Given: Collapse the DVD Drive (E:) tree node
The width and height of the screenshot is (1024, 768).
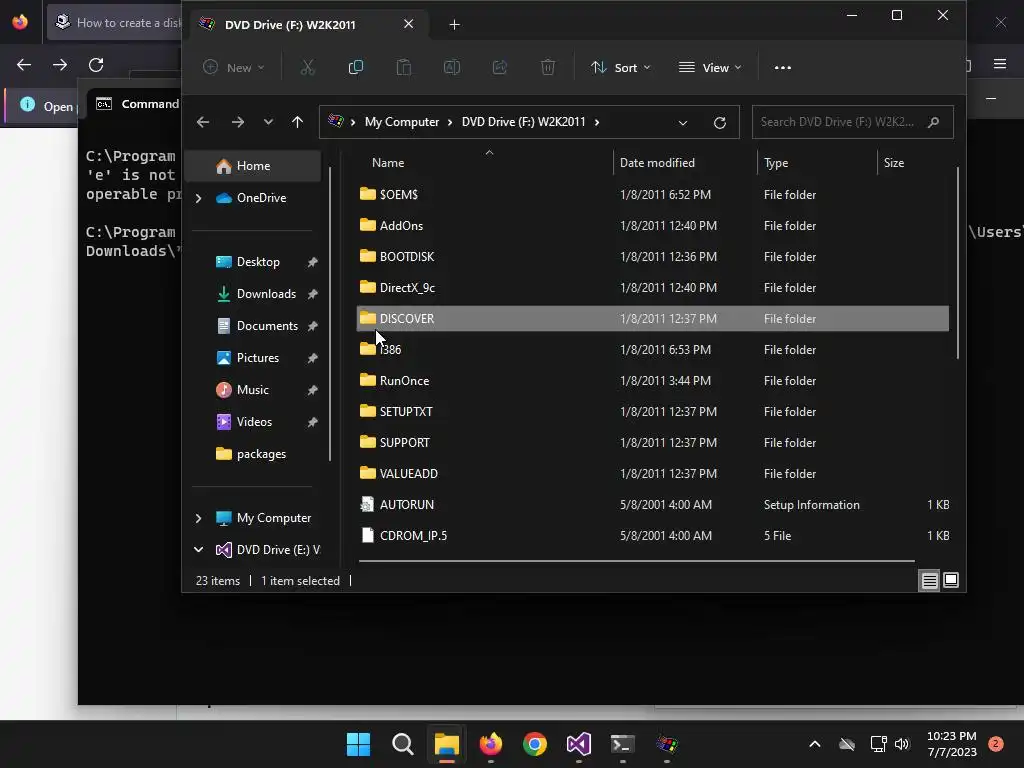Looking at the screenshot, I should (x=199, y=550).
